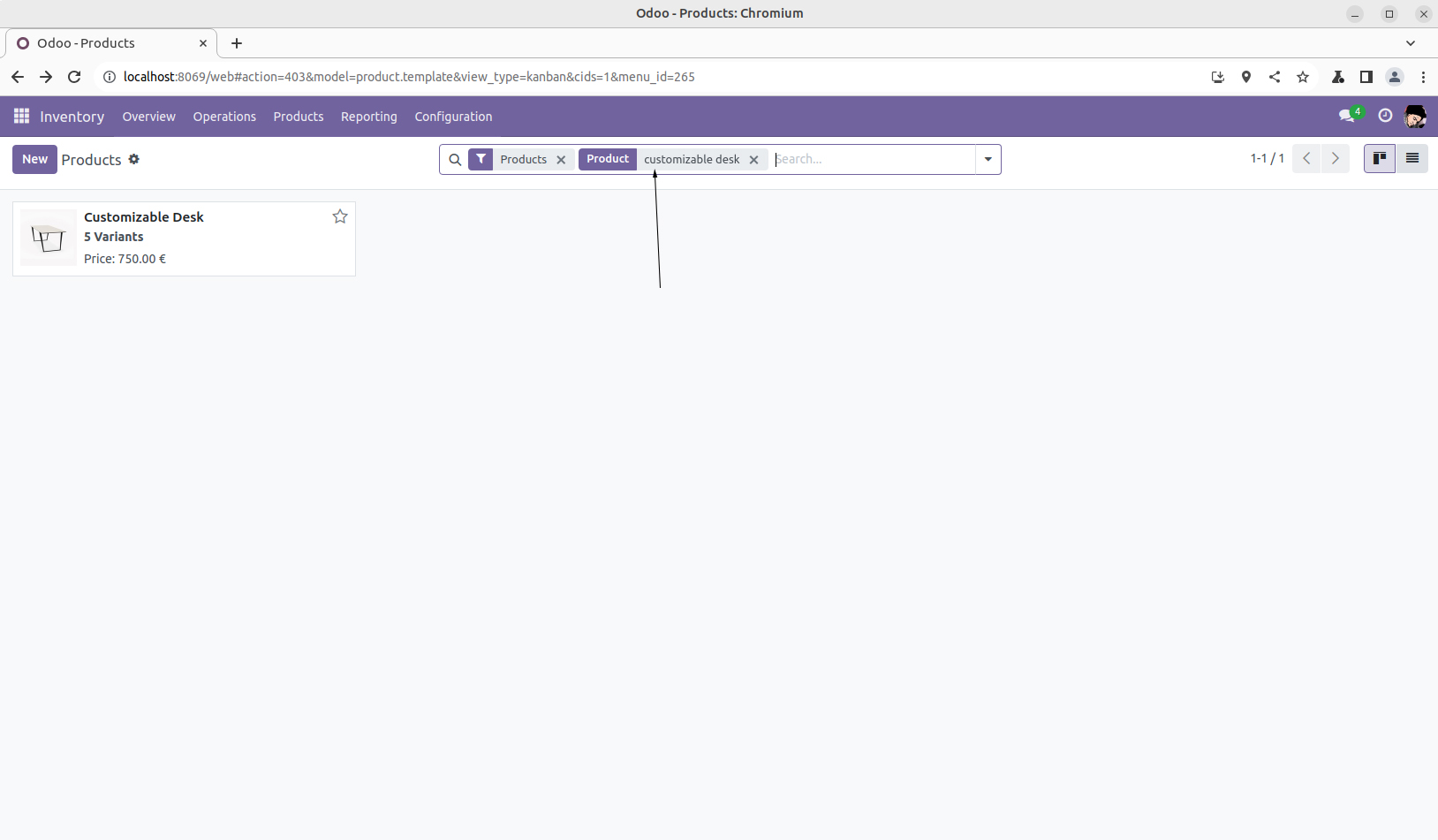Viewport: 1438px width, 840px height.
Task: Remove the customizable desk search facet
Action: coord(753,160)
